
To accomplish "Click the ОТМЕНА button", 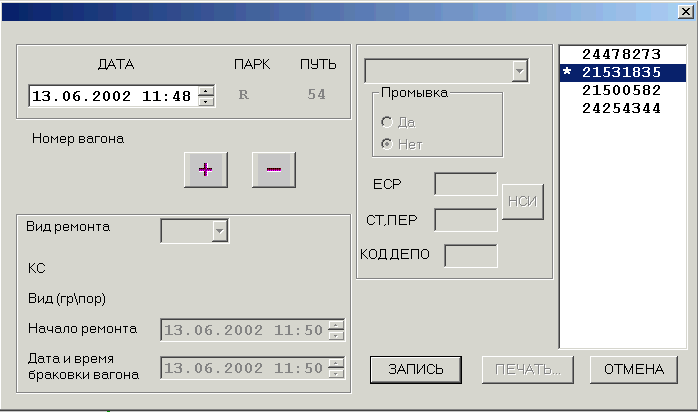I will (x=633, y=369).
